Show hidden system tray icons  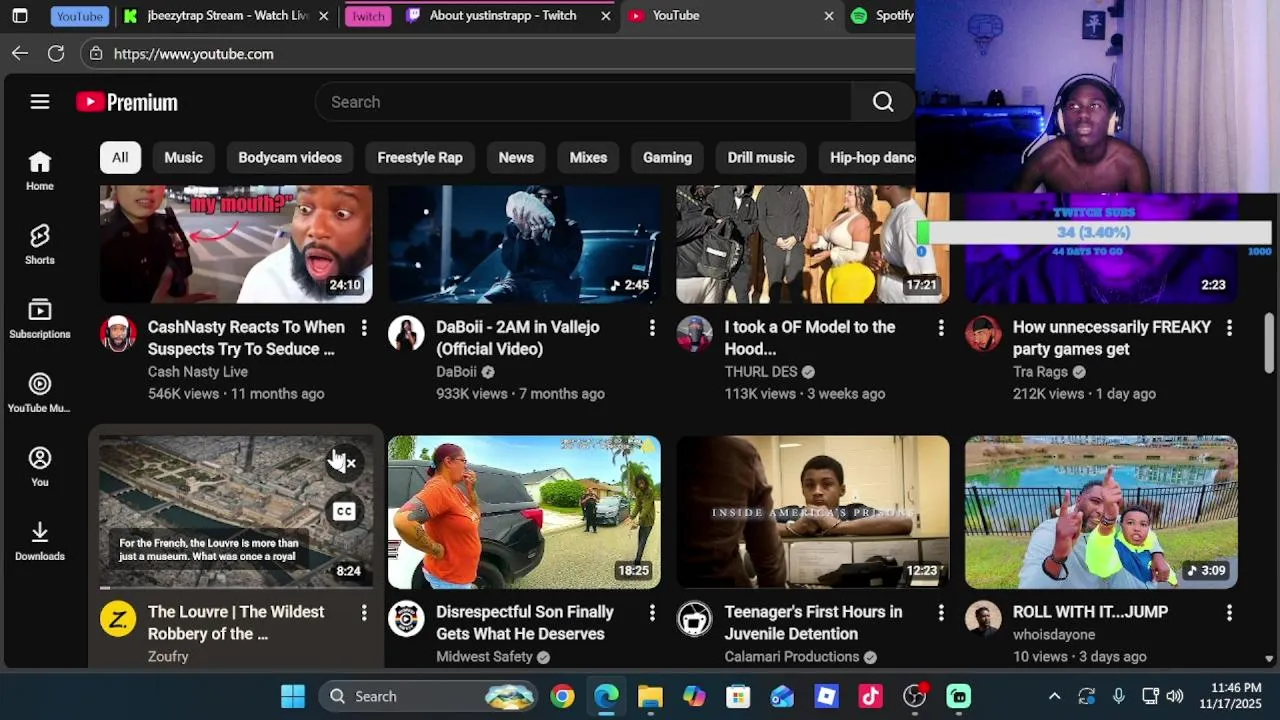pos(1054,696)
